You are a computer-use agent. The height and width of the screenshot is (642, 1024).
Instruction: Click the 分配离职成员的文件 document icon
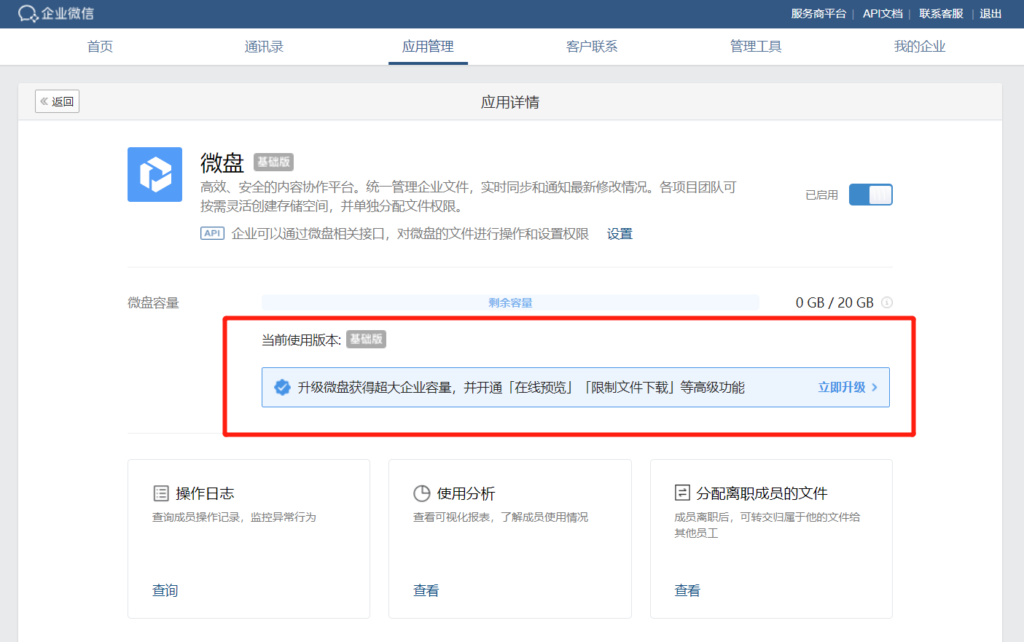[x=682, y=492]
